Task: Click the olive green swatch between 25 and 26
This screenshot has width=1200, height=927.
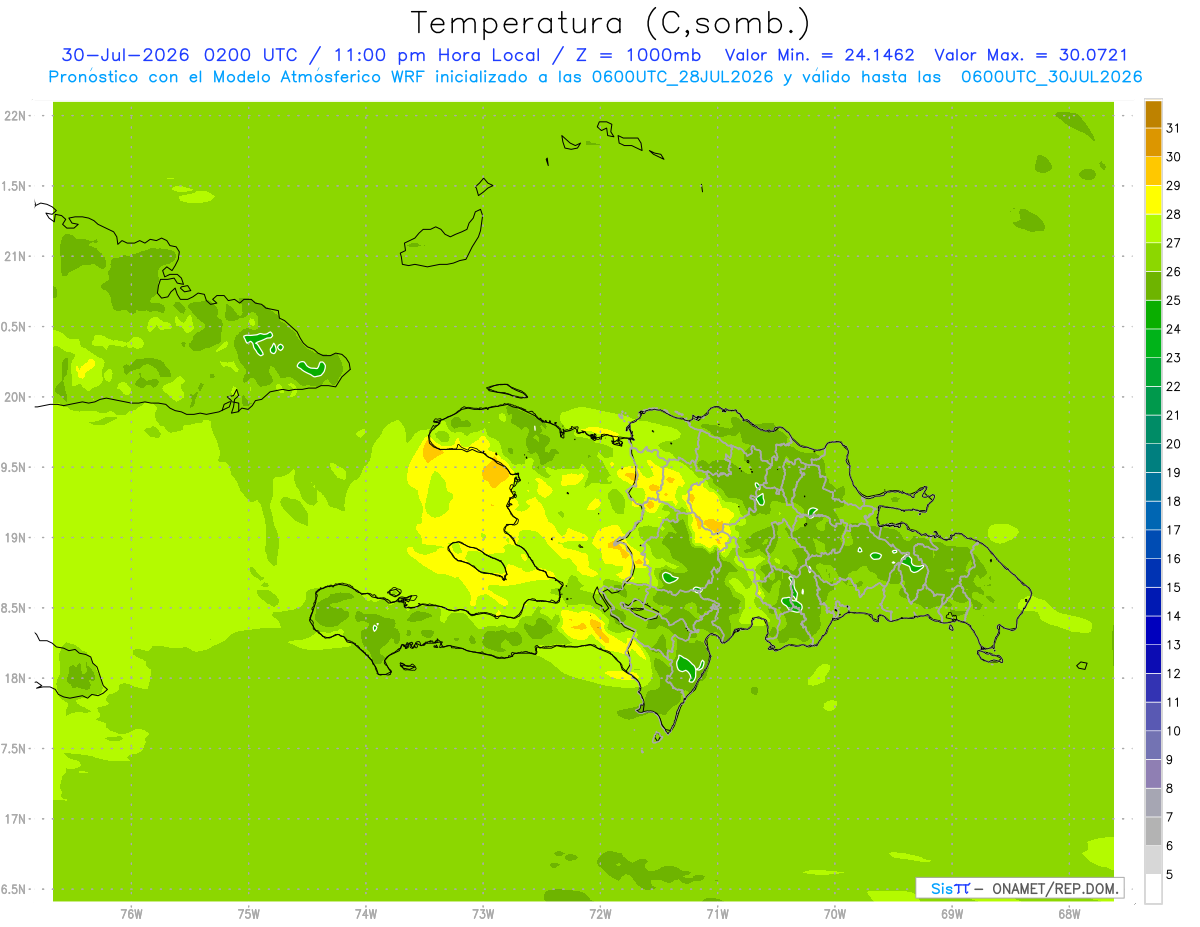Action: tap(1153, 286)
